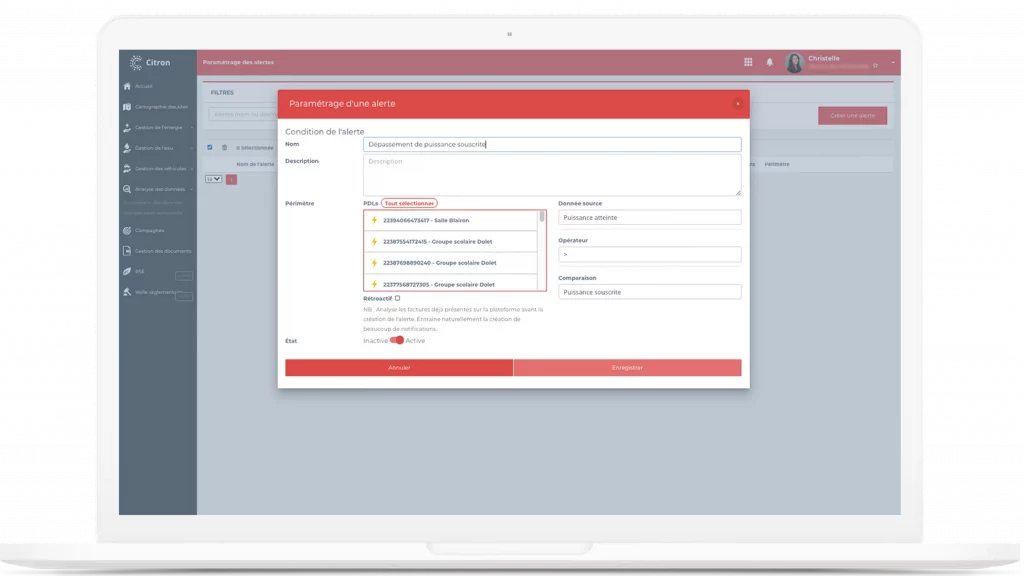The width and height of the screenshot is (1024, 576).
Task: Toggle the Inactive/Active state switch
Action: 397,340
